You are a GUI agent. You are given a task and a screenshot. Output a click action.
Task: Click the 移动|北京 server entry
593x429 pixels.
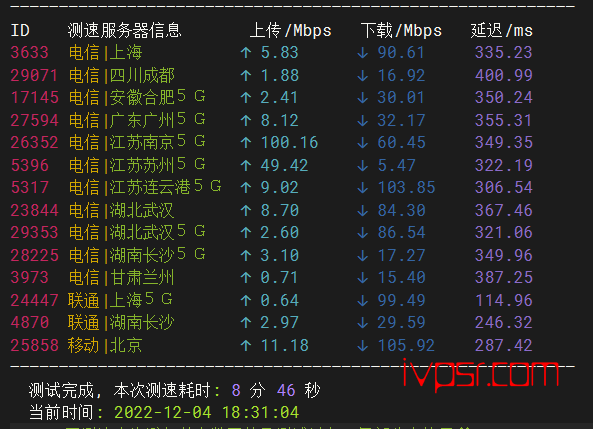tap(105, 345)
